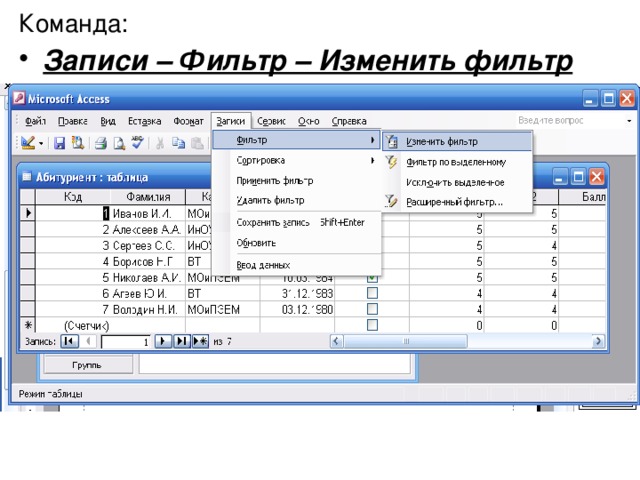Click the new record row selector asterisk

pyautogui.click(x=28, y=325)
